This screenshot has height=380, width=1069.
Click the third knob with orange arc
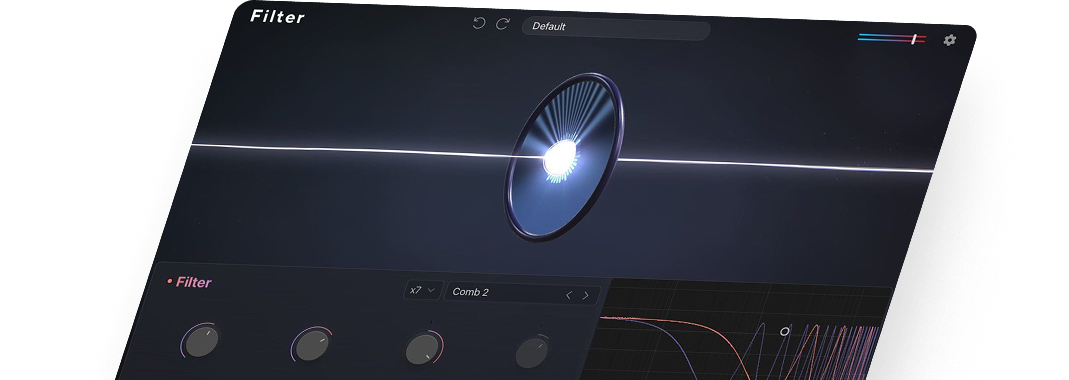point(423,349)
